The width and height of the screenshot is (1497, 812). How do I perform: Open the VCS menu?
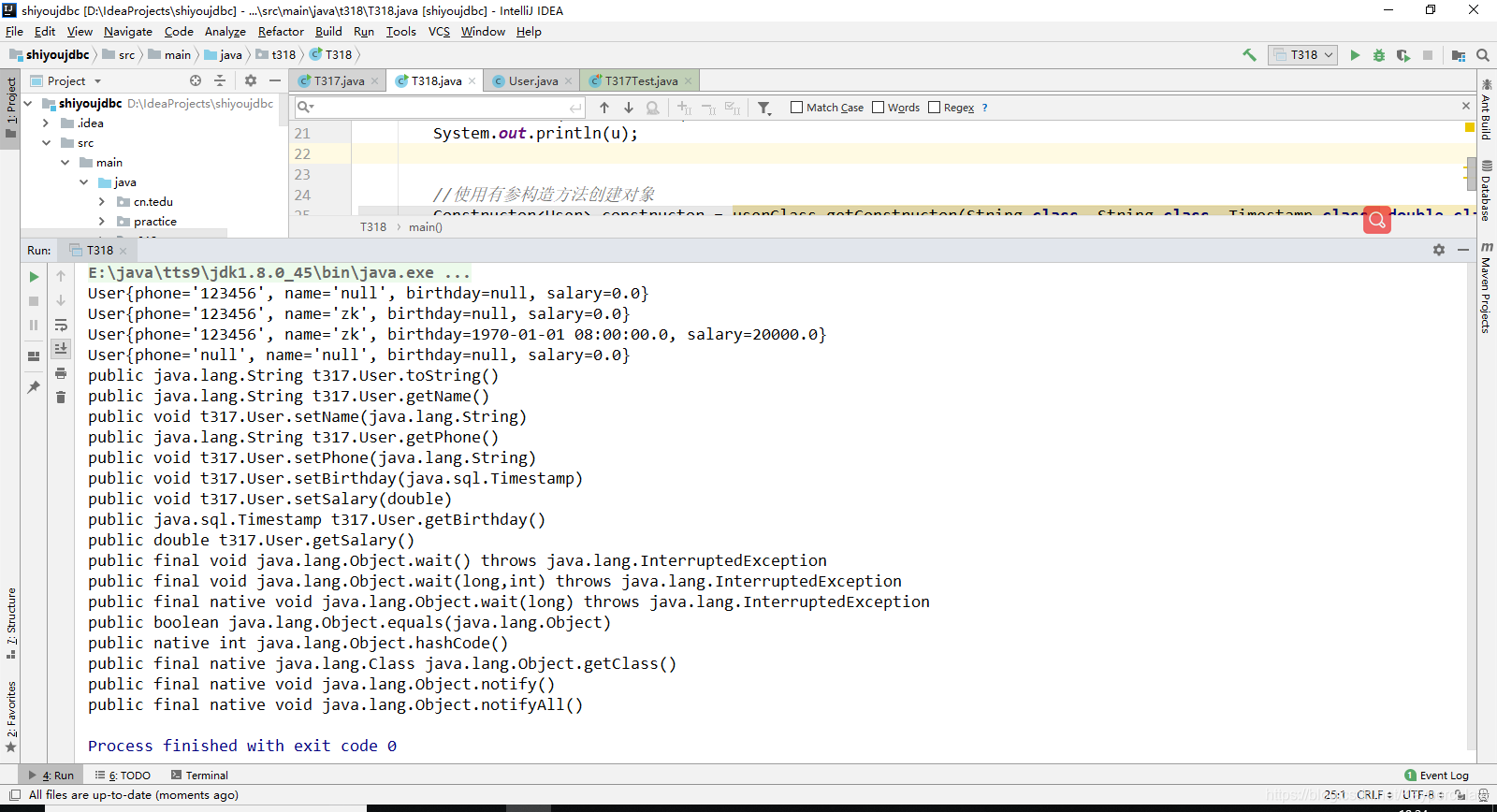pyautogui.click(x=439, y=32)
